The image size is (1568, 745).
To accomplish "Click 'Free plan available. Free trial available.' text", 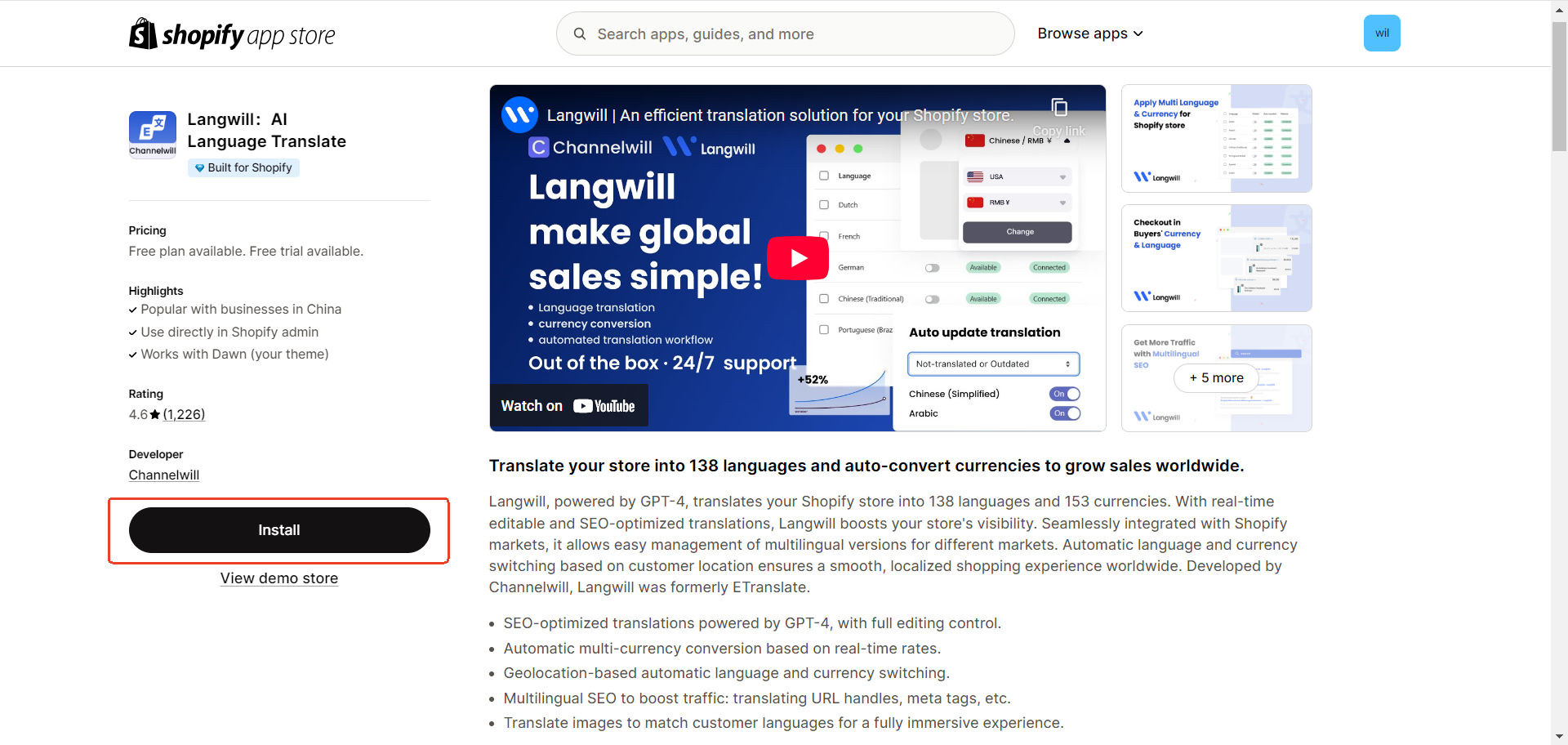I will pos(246,252).
